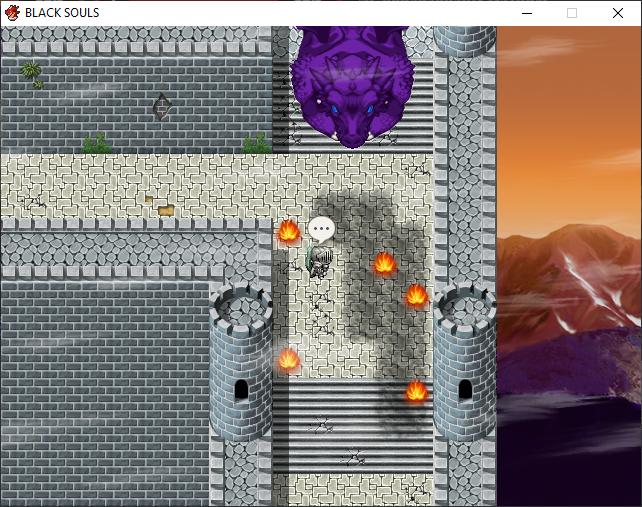The width and height of the screenshot is (642, 507).
Task: Click the ellipsis speech bubble above knight
Action: (x=321, y=229)
